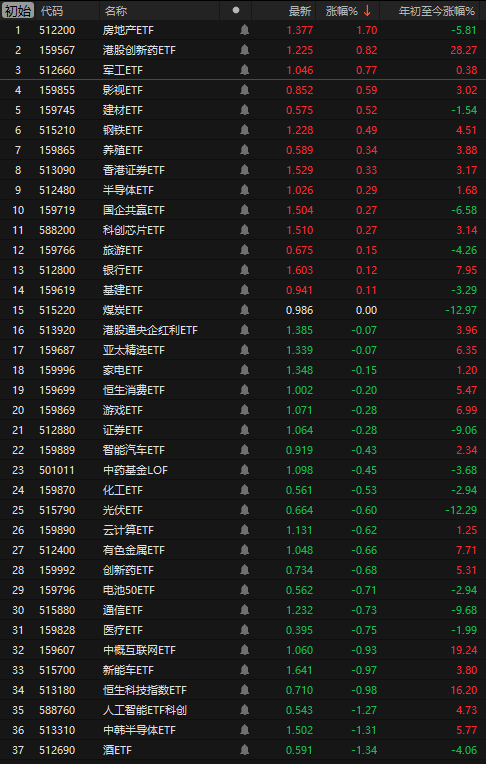Click the 代码 column header
486x764 pixels.
point(52,11)
